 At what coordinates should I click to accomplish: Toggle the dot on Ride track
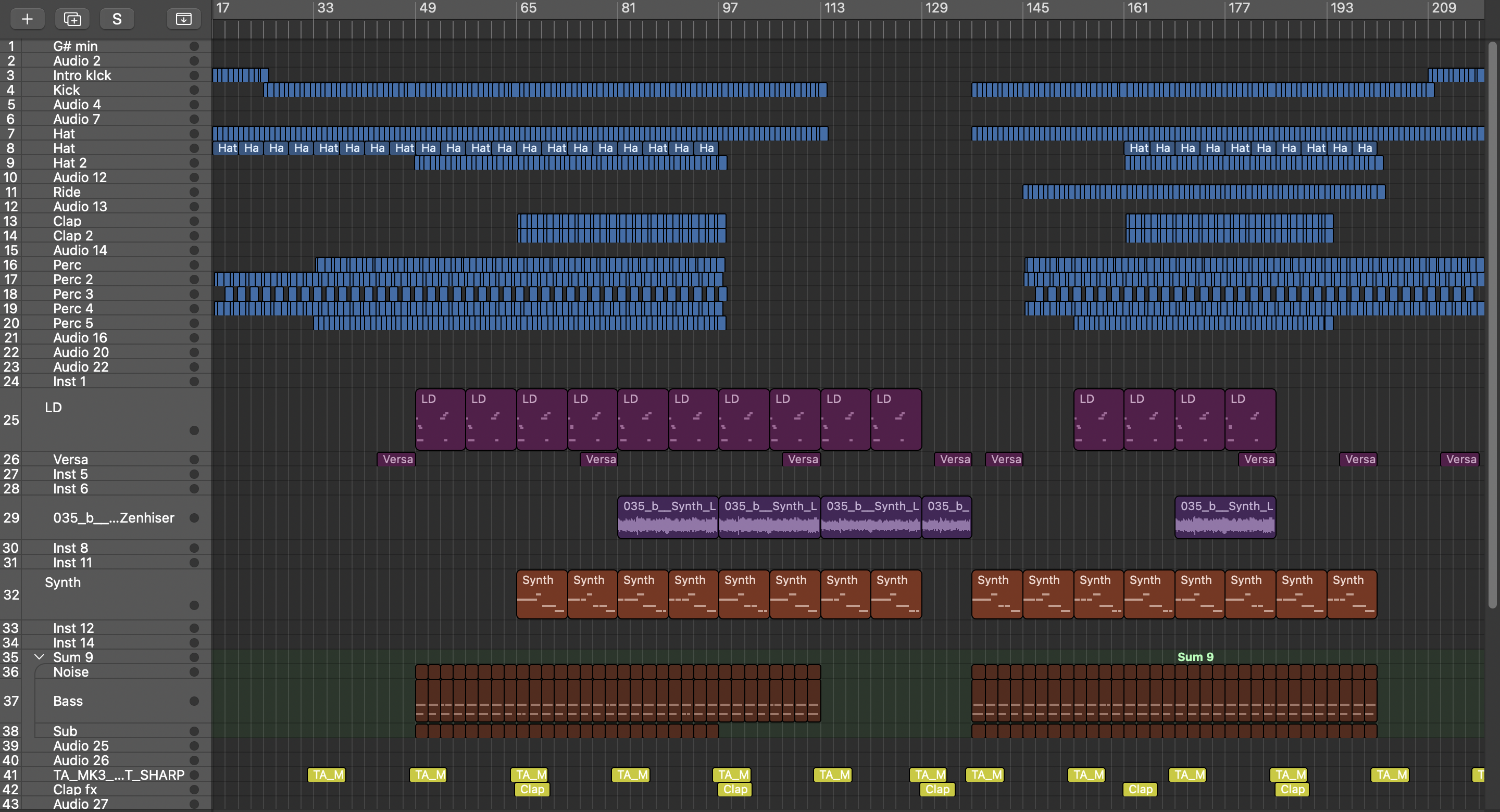click(194, 192)
